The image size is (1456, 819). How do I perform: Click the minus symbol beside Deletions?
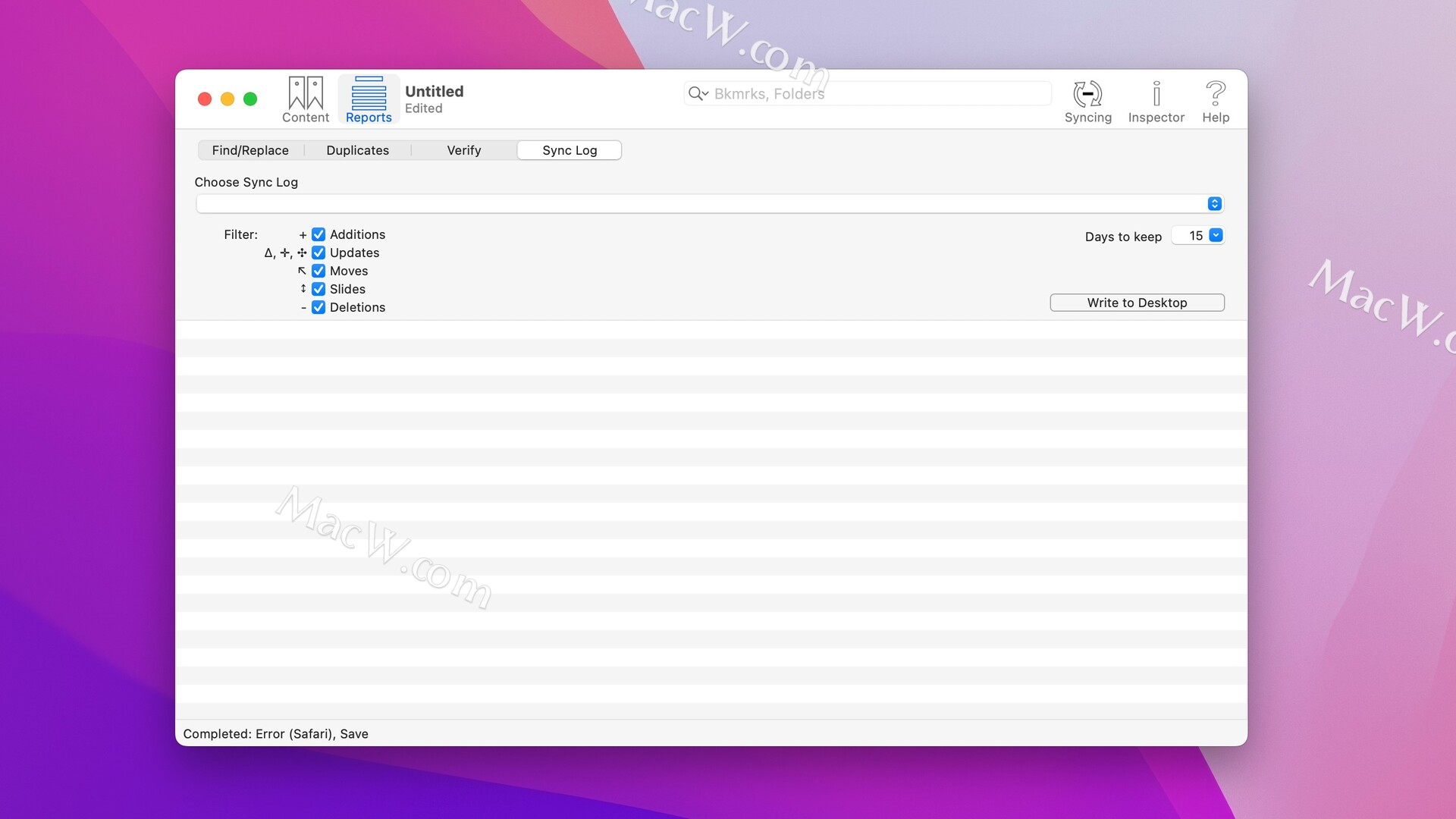coord(303,308)
